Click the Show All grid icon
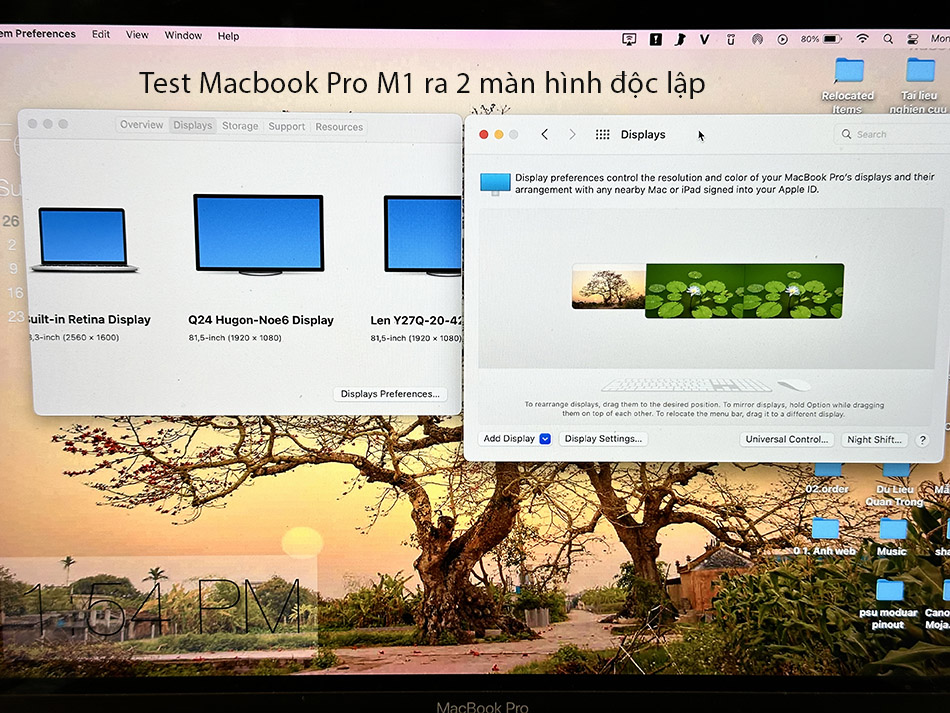The height and width of the screenshot is (713, 950). 602,135
